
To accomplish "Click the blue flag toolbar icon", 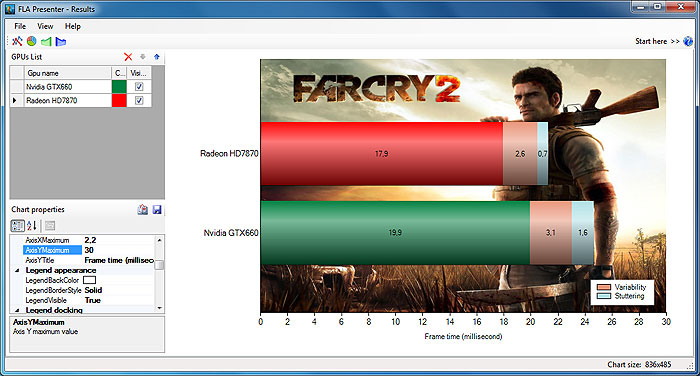I will (61, 42).
